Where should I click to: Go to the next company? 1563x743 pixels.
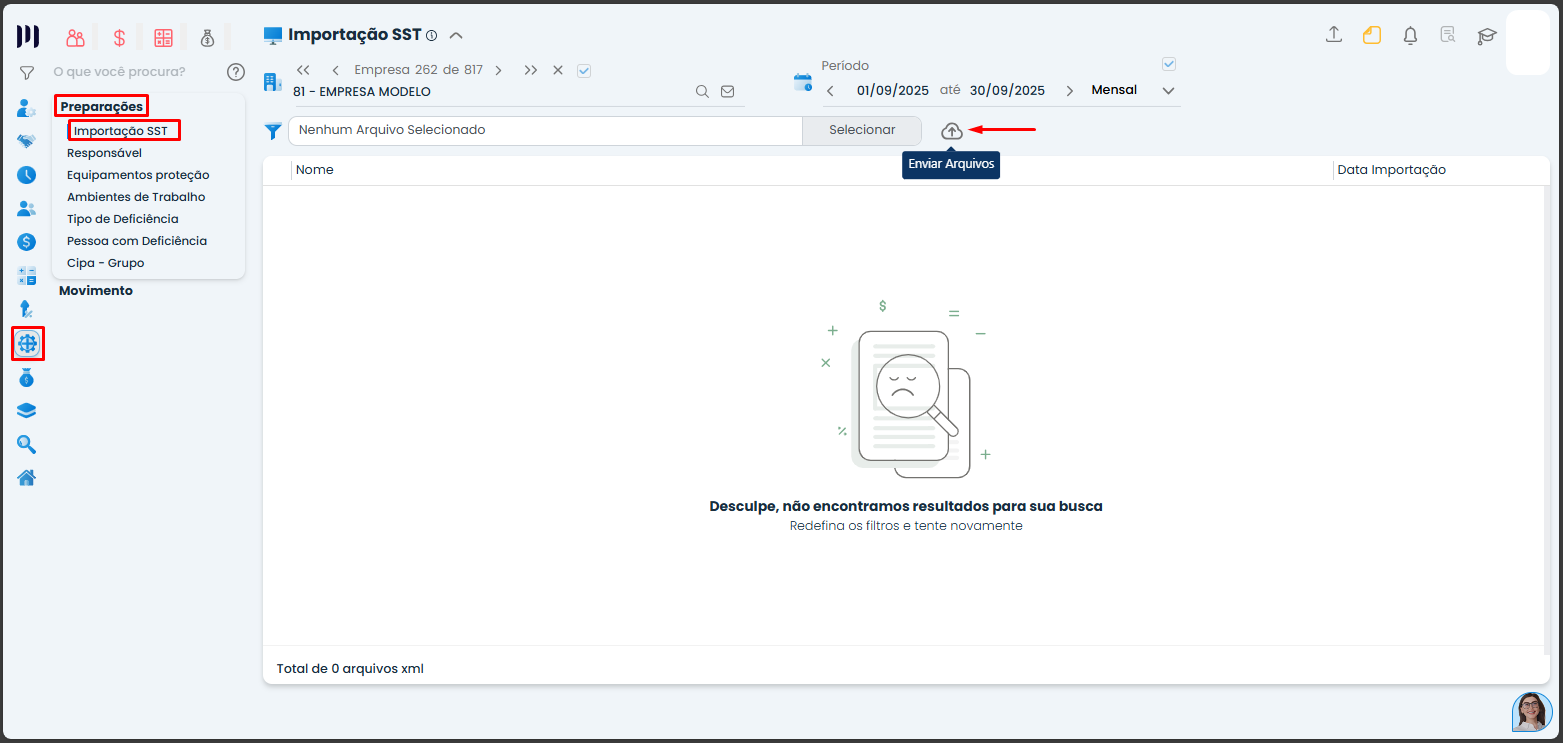(x=498, y=70)
